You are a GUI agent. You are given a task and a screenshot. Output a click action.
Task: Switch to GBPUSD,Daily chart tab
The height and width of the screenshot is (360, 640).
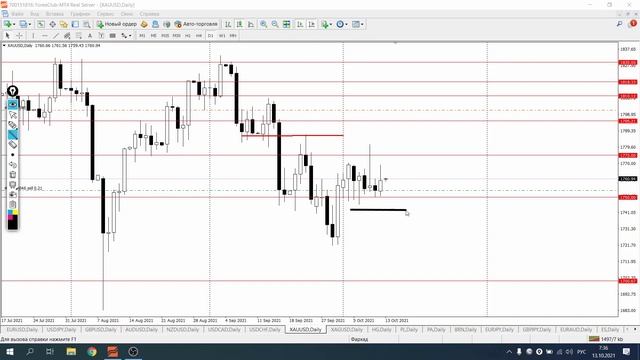pos(101,329)
